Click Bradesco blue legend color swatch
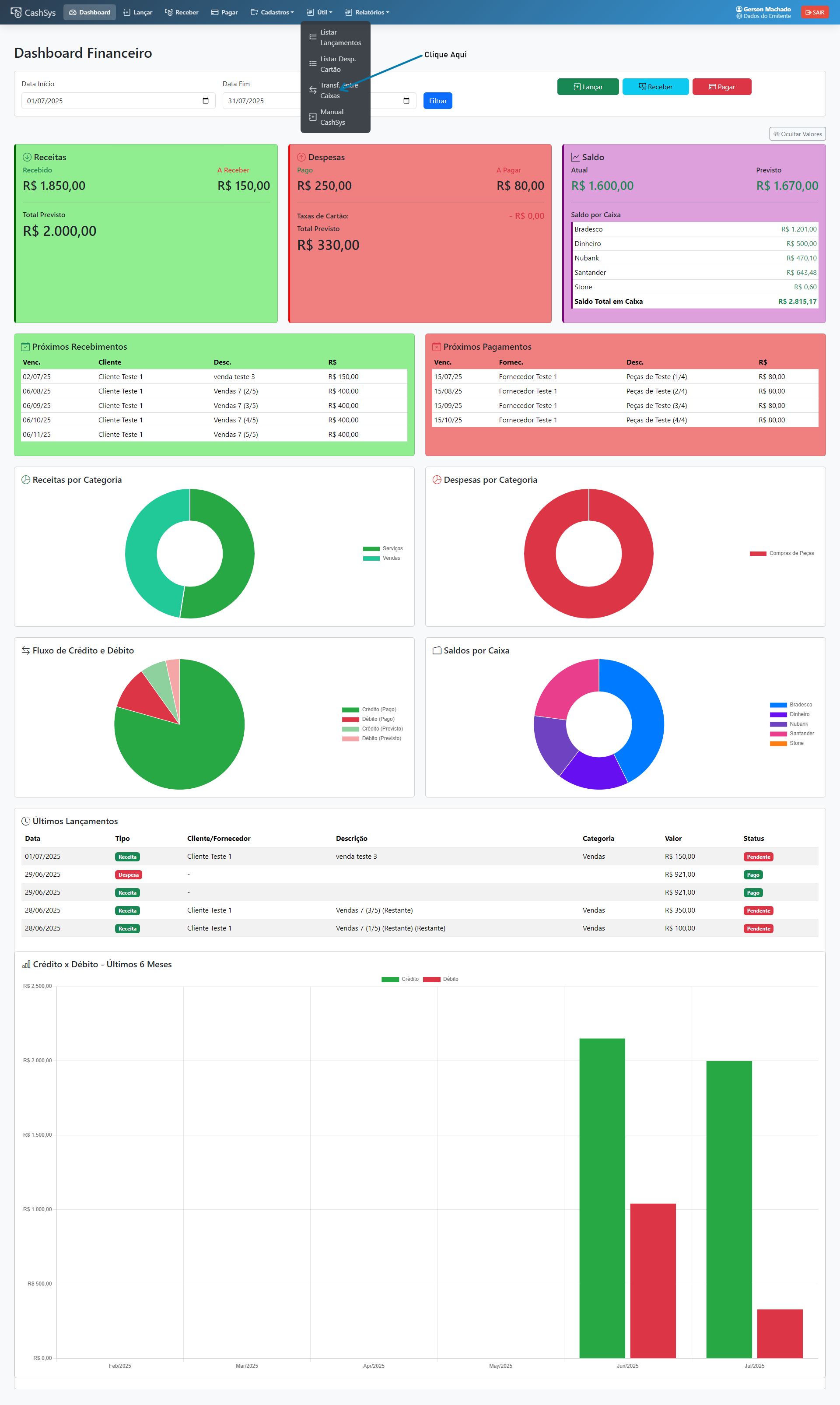The image size is (840, 1405). (x=778, y=705)
